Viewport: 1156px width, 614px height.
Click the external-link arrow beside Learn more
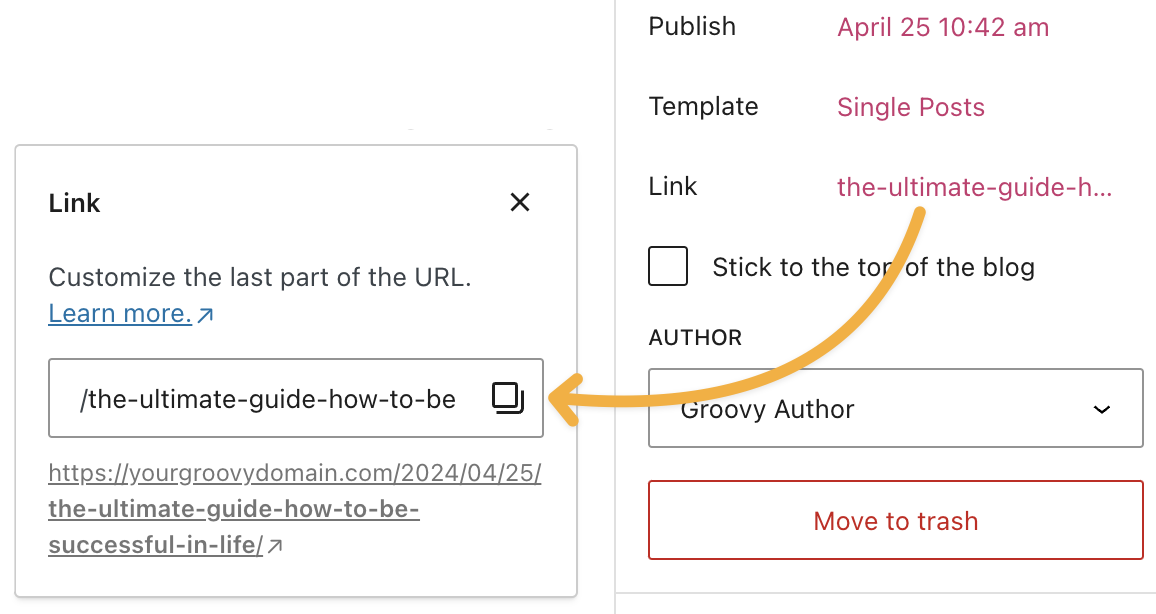point(206,315)
